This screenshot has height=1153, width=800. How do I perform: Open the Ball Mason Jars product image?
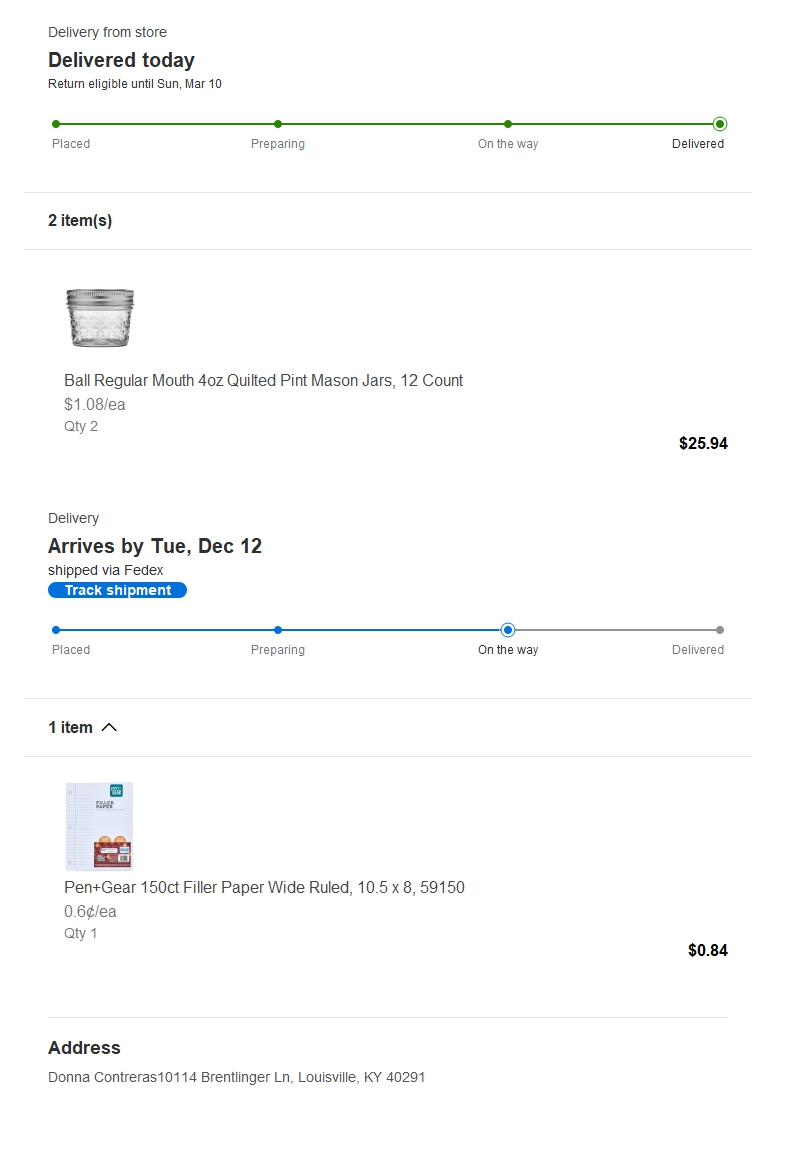pyautogui.click(x=99, y=318)
